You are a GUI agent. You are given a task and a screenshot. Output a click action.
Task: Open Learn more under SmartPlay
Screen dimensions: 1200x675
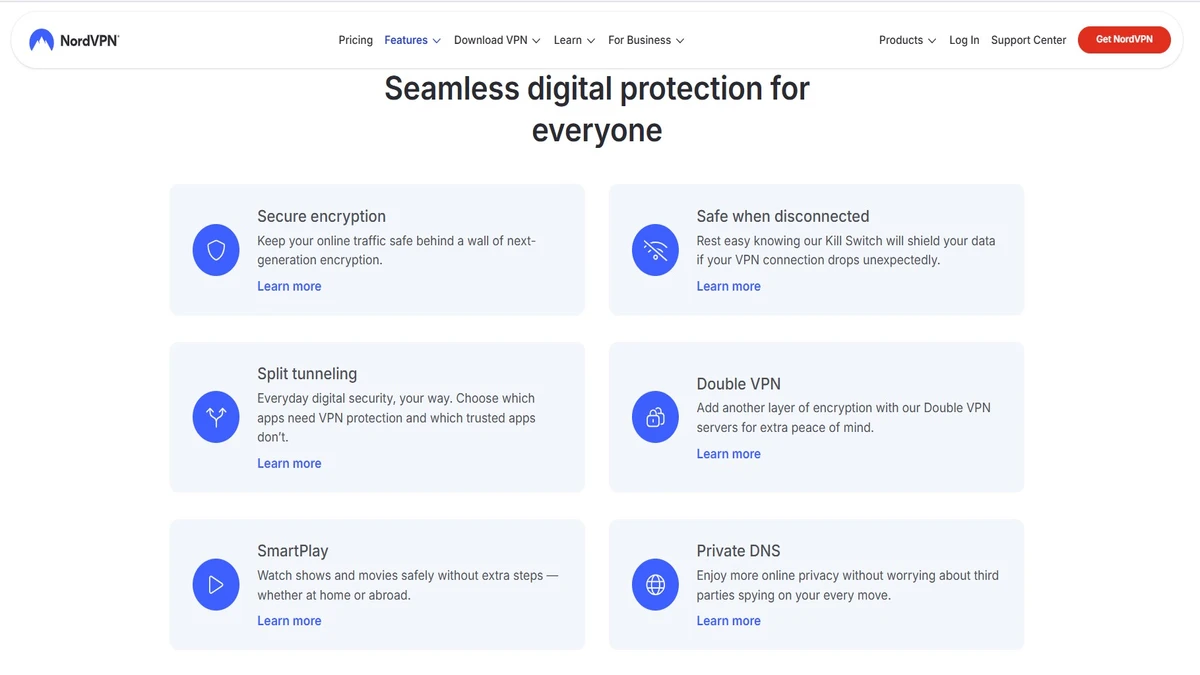point(289,620)
